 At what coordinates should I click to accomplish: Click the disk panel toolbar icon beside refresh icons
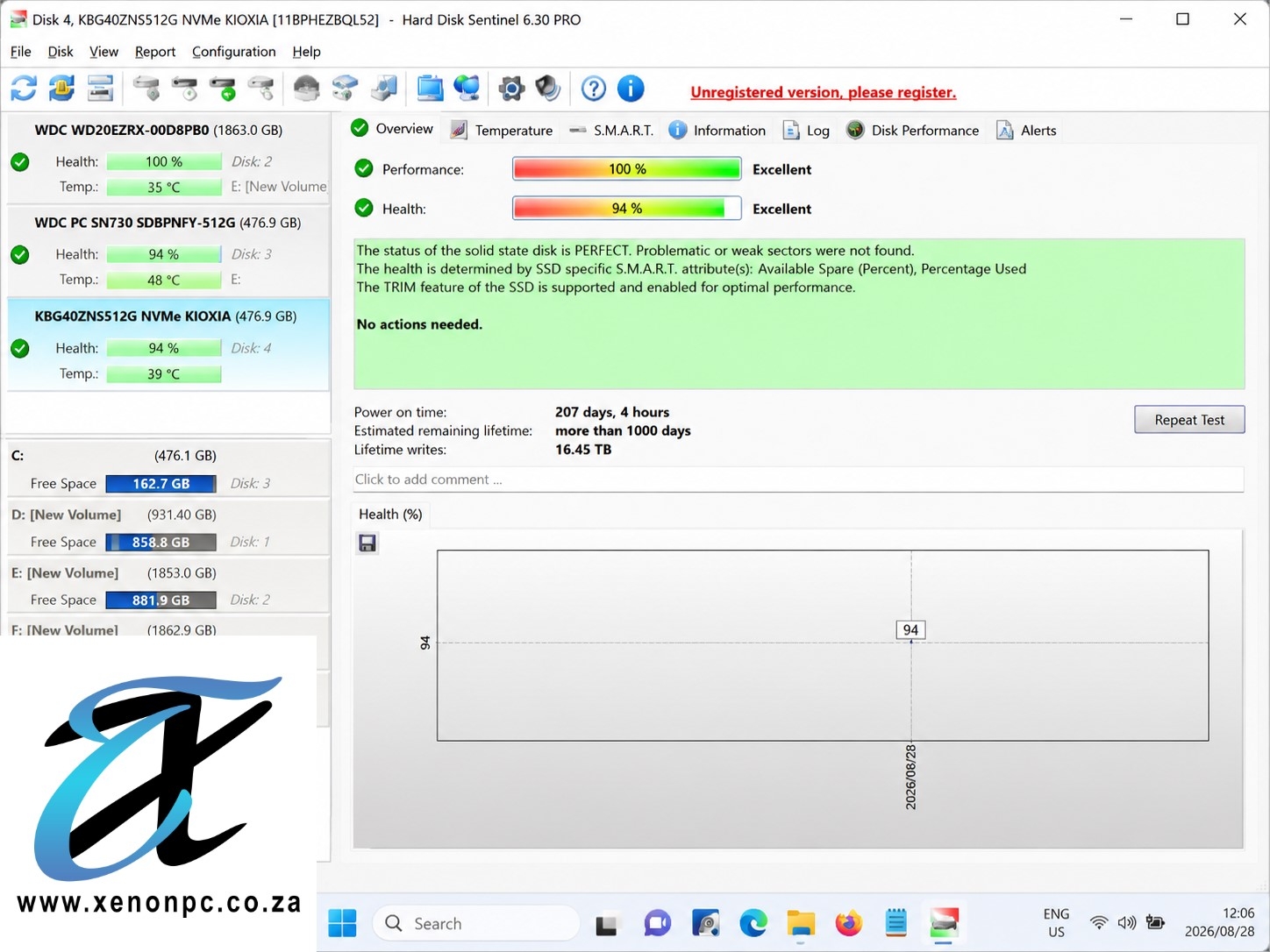coord(101,89)
